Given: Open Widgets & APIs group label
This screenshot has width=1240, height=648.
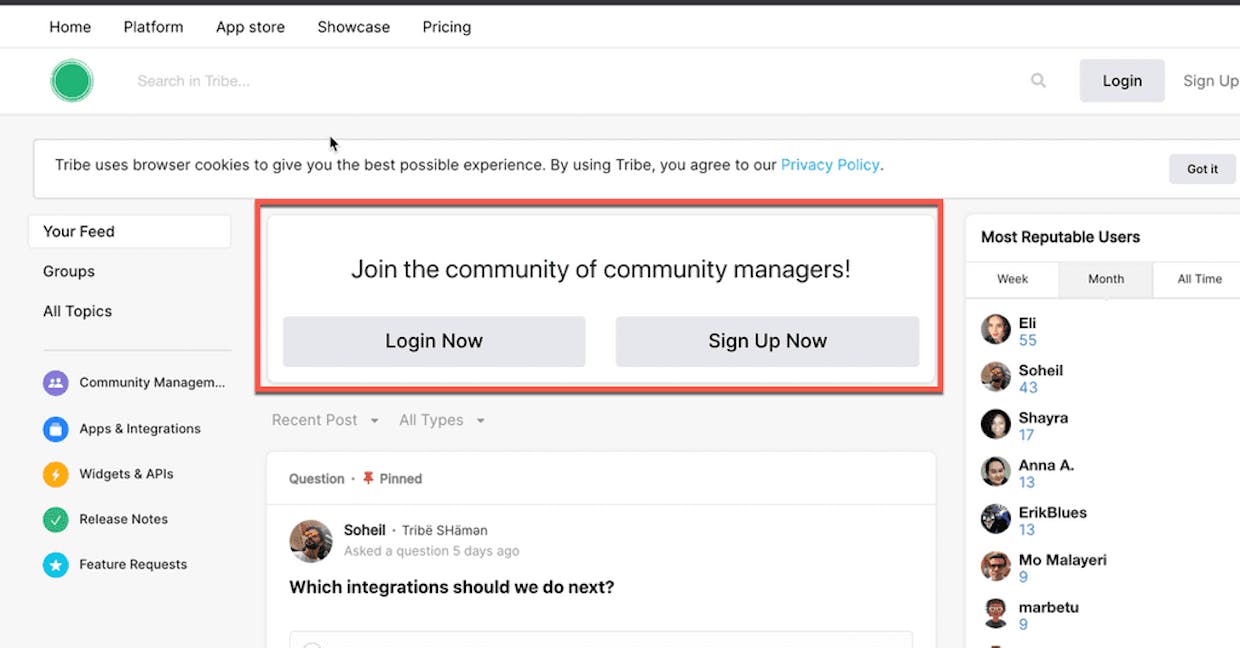Looking at the screenshot, I should click(x=126, y=474).
